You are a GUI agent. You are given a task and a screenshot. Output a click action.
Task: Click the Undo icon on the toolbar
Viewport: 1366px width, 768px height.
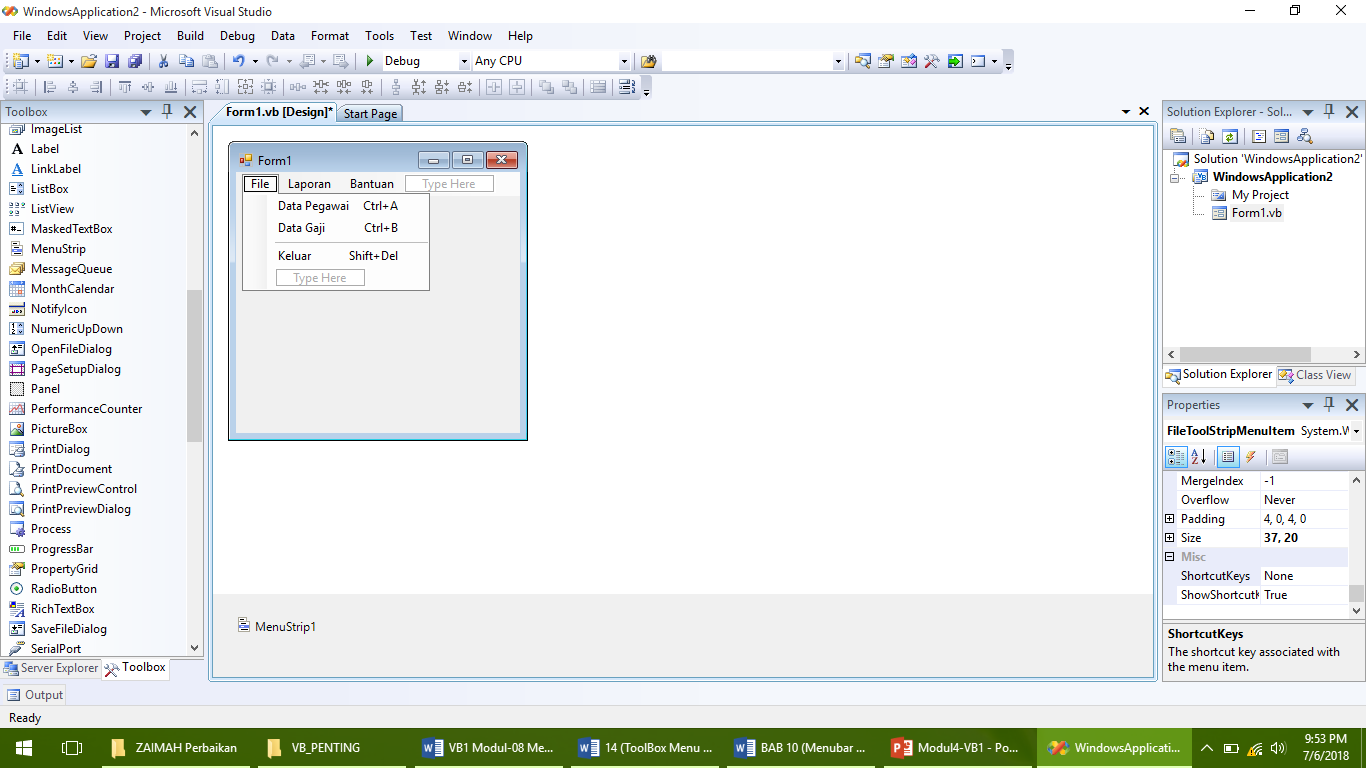(x=239, y=60)
